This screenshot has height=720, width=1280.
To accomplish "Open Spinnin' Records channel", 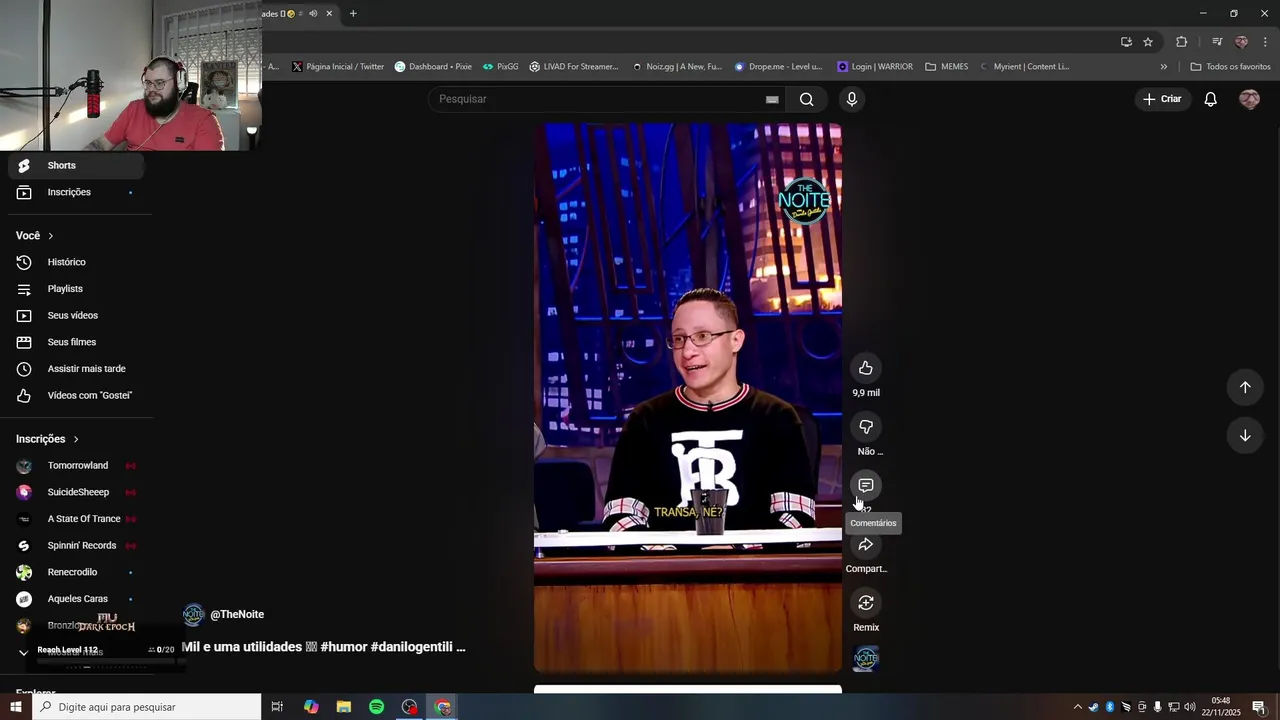I will (x=76, y=546).
